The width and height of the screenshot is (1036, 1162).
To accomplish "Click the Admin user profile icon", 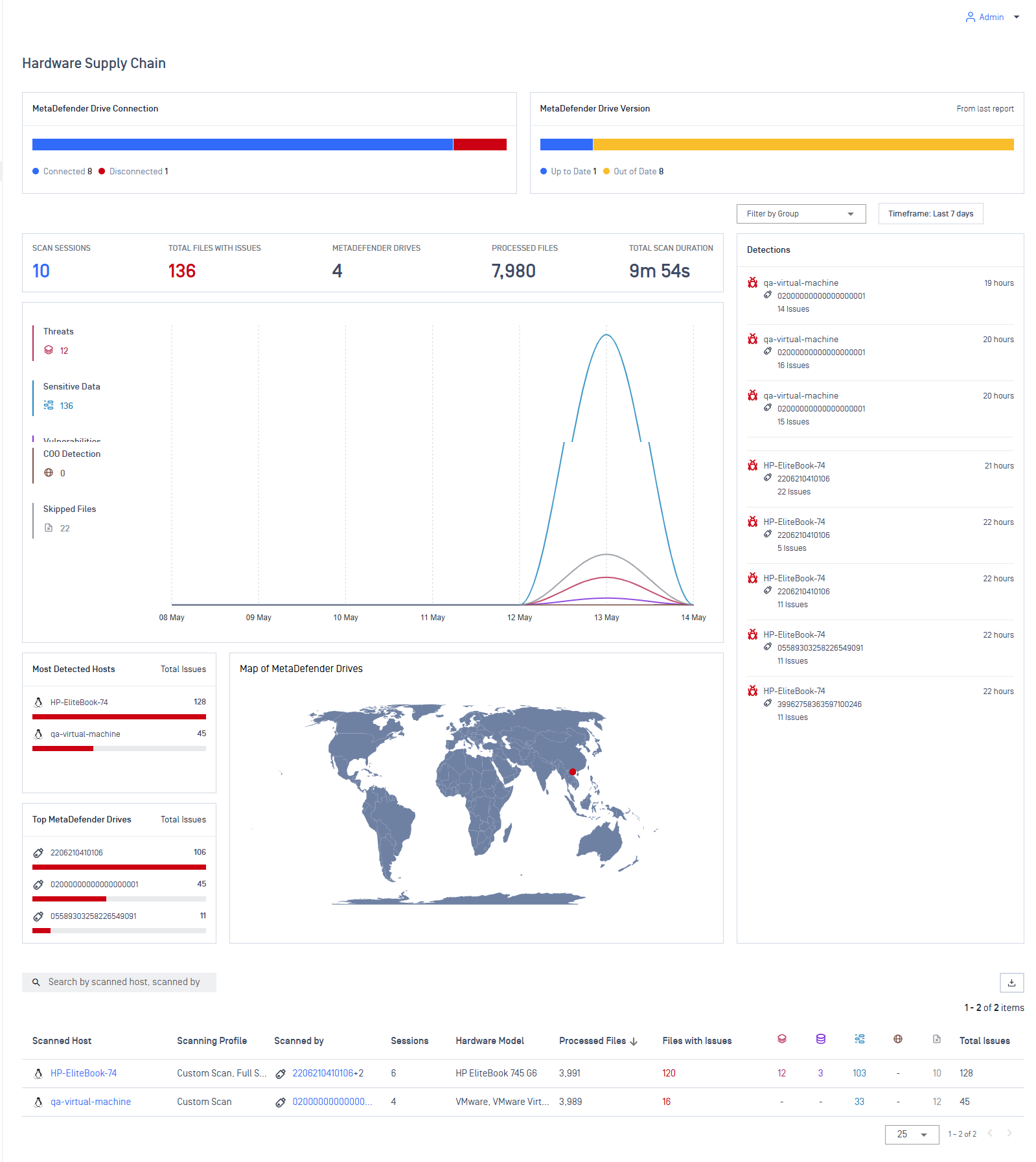I will click(x=970, y=17).
